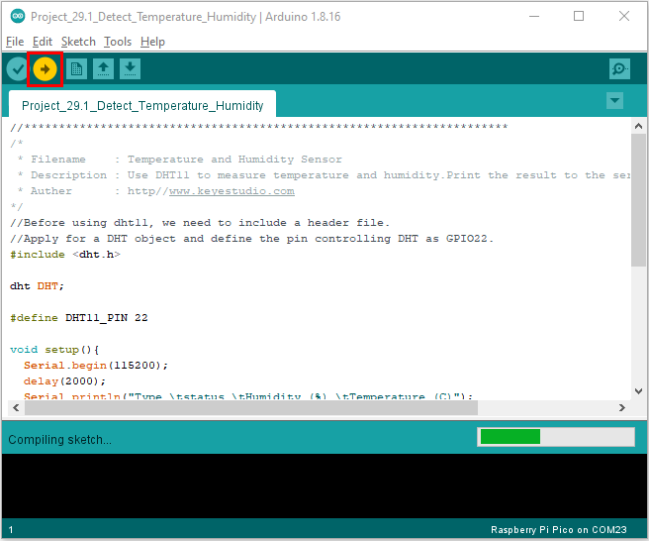Screen dimensions: 650x541
Task: Close the Arduino window
Action: [624, 16]
